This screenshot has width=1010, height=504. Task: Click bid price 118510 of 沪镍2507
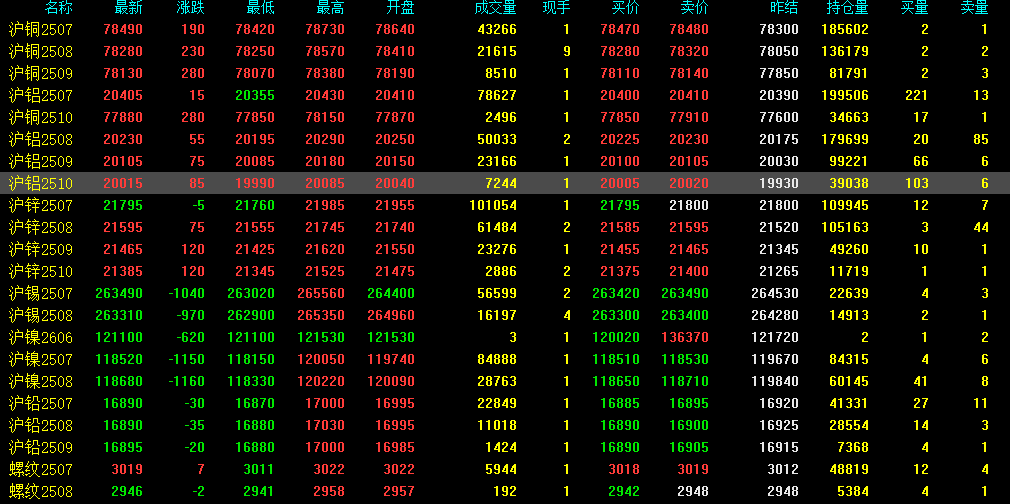coord(616,359)
